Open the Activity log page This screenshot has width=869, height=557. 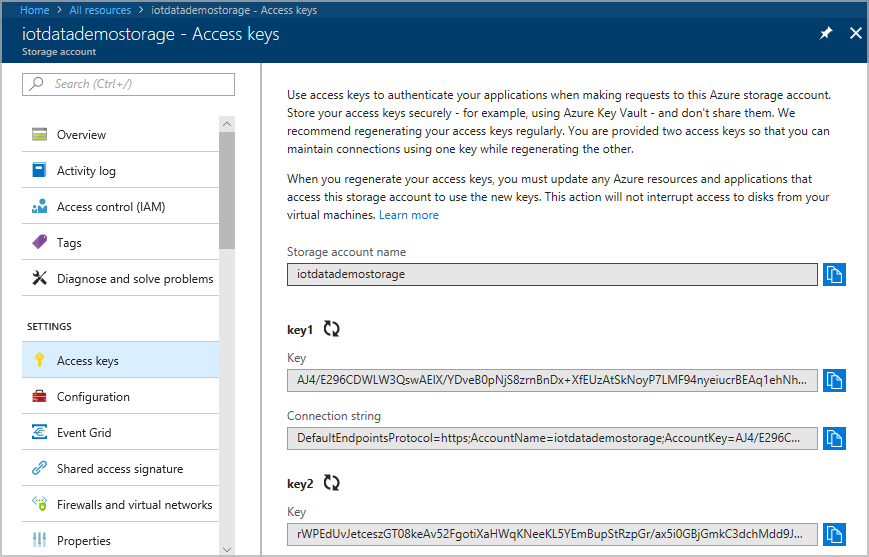[86, 171]
